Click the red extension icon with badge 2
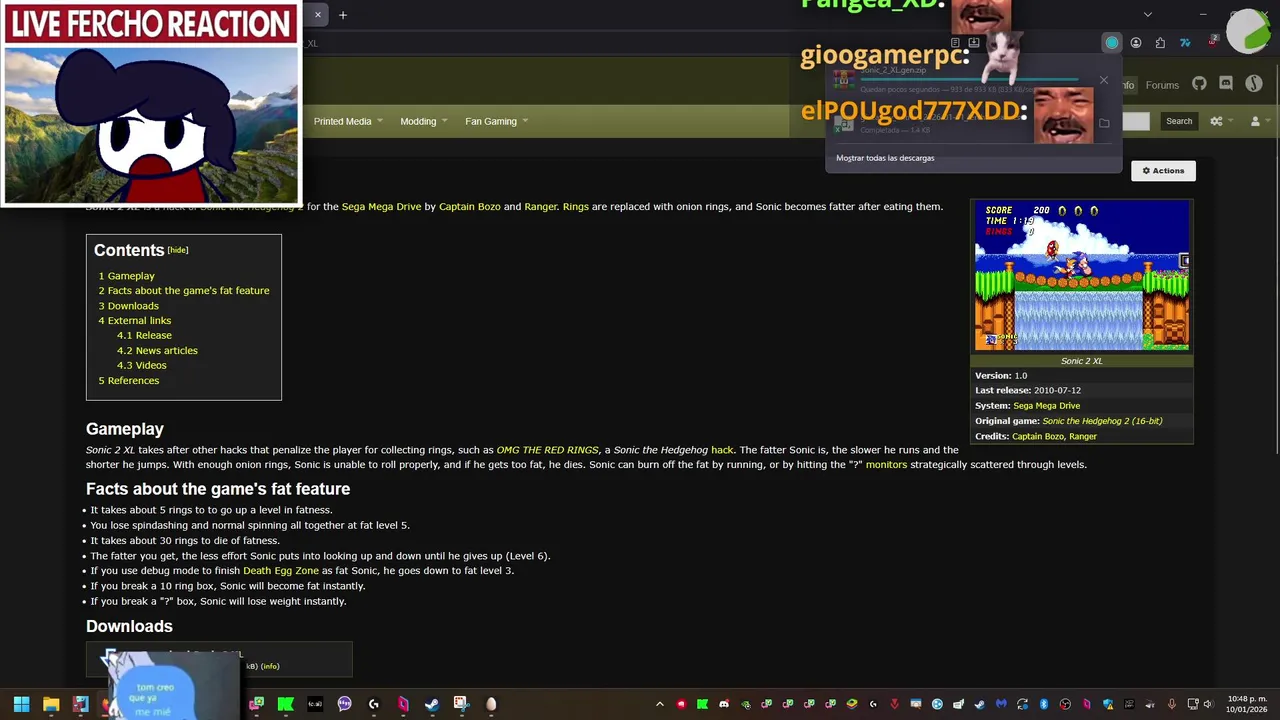Image resolution: width=1280 pixels, height=720 pixels. point(1213,42)
